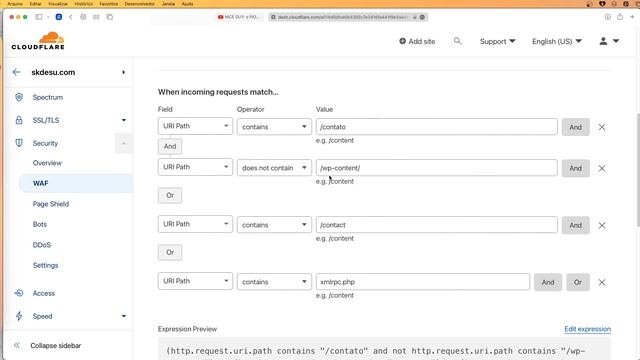
Task: Click the Safari downloads icon
Action: coord(608,17)
